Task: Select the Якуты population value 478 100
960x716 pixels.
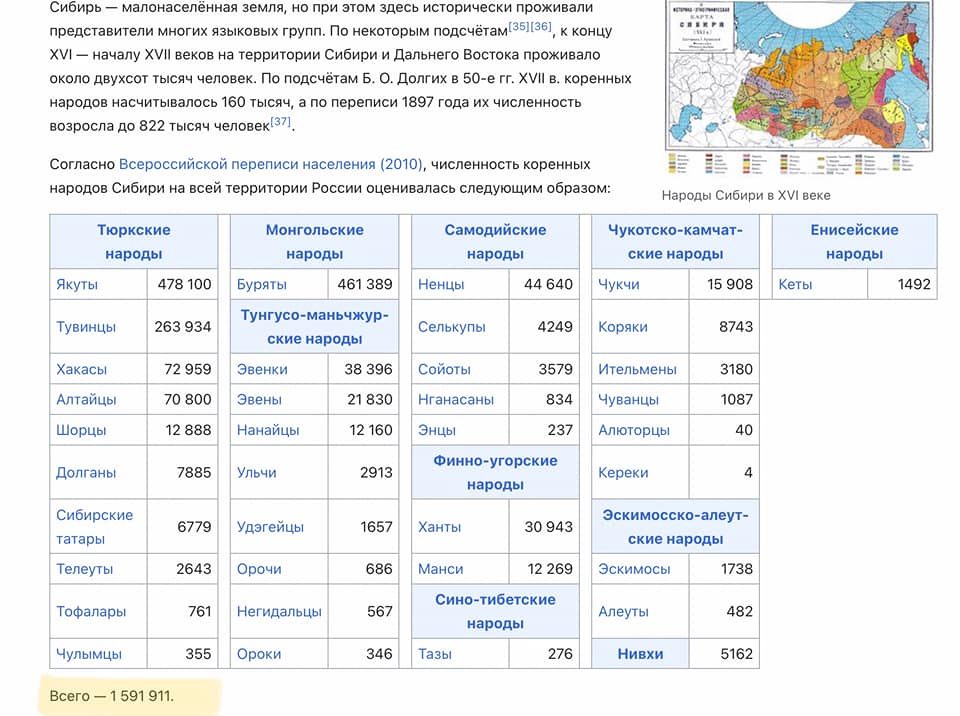Action: 184,284
